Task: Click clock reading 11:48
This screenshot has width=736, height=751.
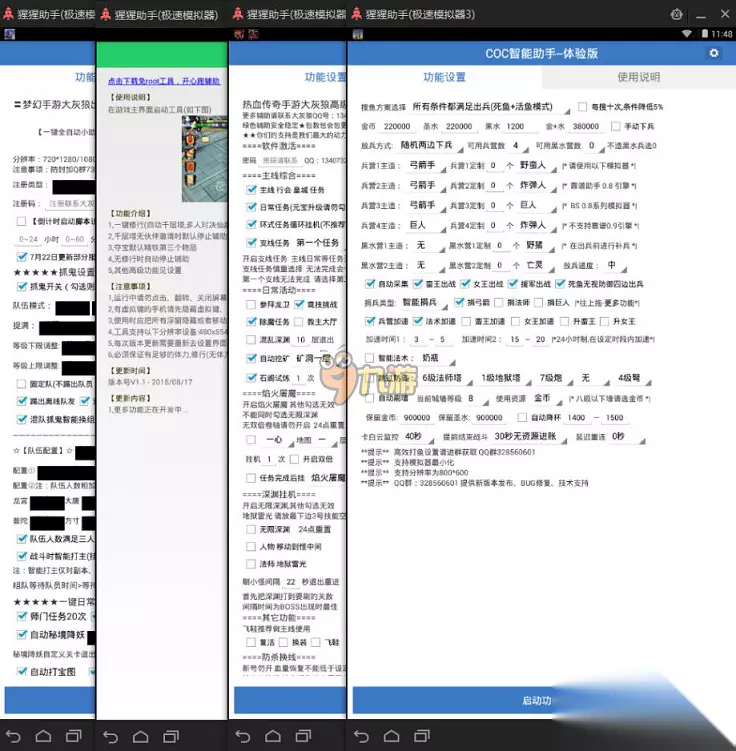Action: coord(721,34)
